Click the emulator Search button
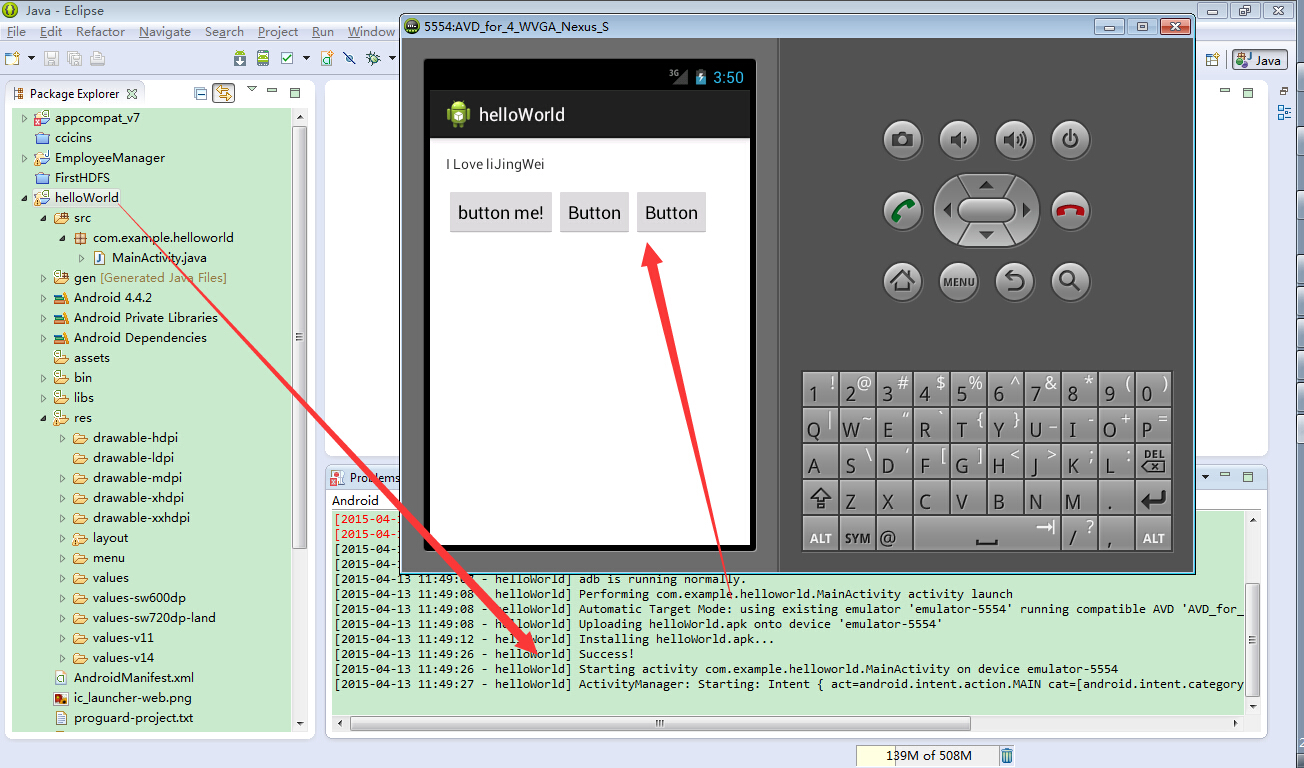1304x768 pixels. click(1071, 281)
